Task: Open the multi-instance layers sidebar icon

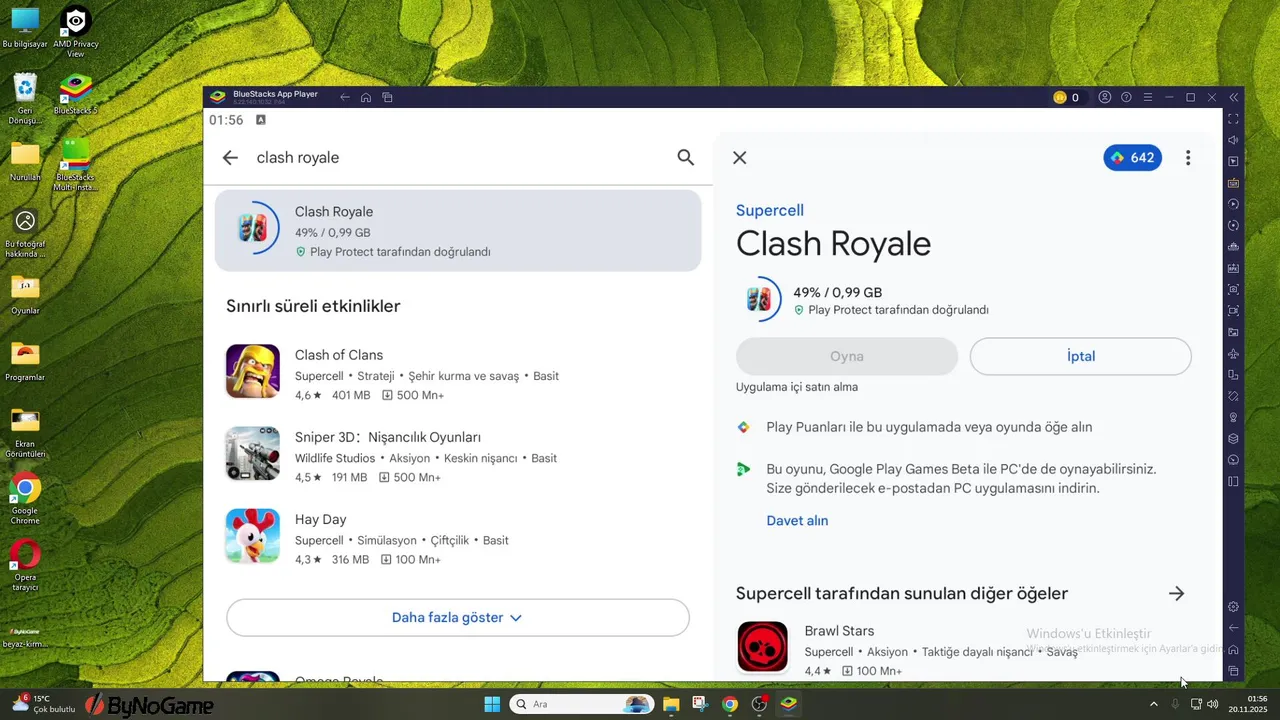Action: (1233, 439)
